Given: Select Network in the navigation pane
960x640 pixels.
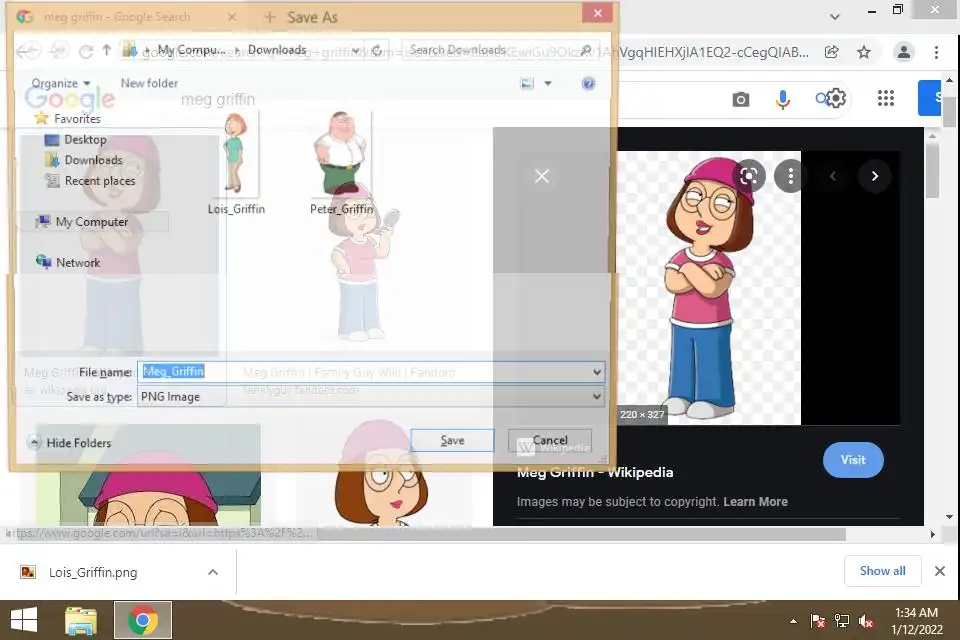Looking at the screenshot, I should [68, 262].
